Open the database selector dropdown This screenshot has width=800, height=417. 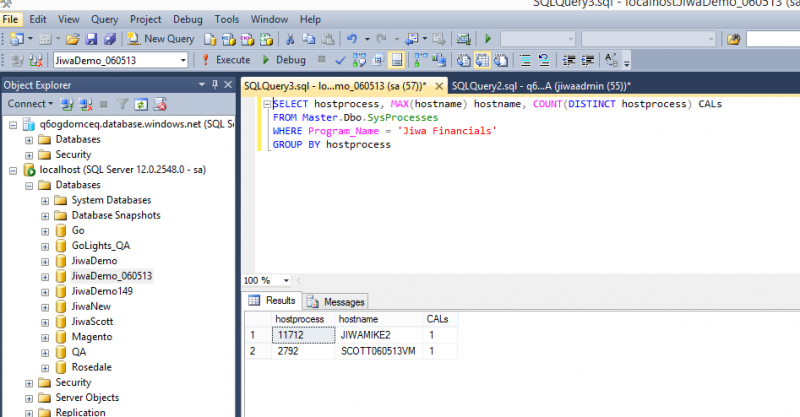[x=181, y=60]
